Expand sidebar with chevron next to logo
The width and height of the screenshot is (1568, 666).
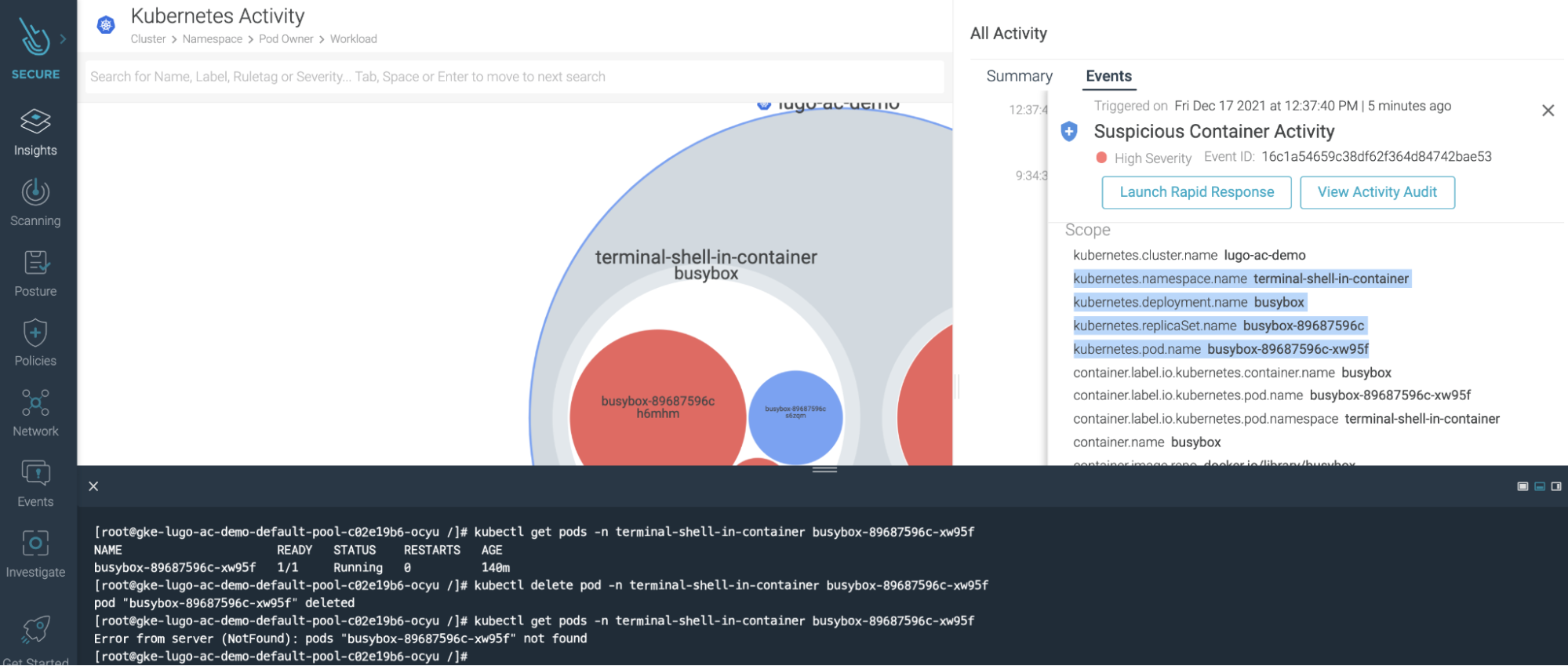63,38
